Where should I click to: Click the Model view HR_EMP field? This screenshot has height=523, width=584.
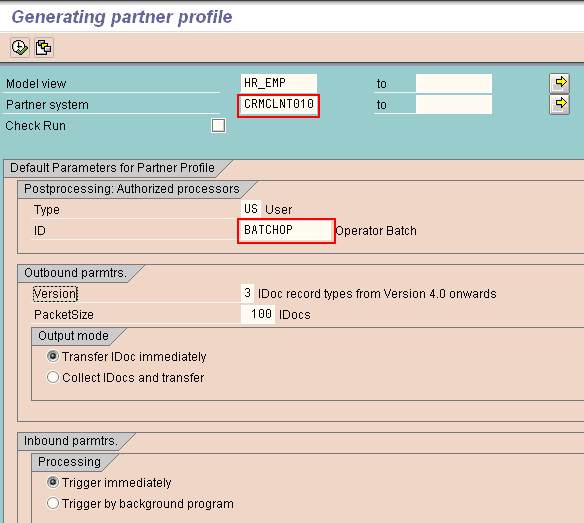tap(279, 83)
